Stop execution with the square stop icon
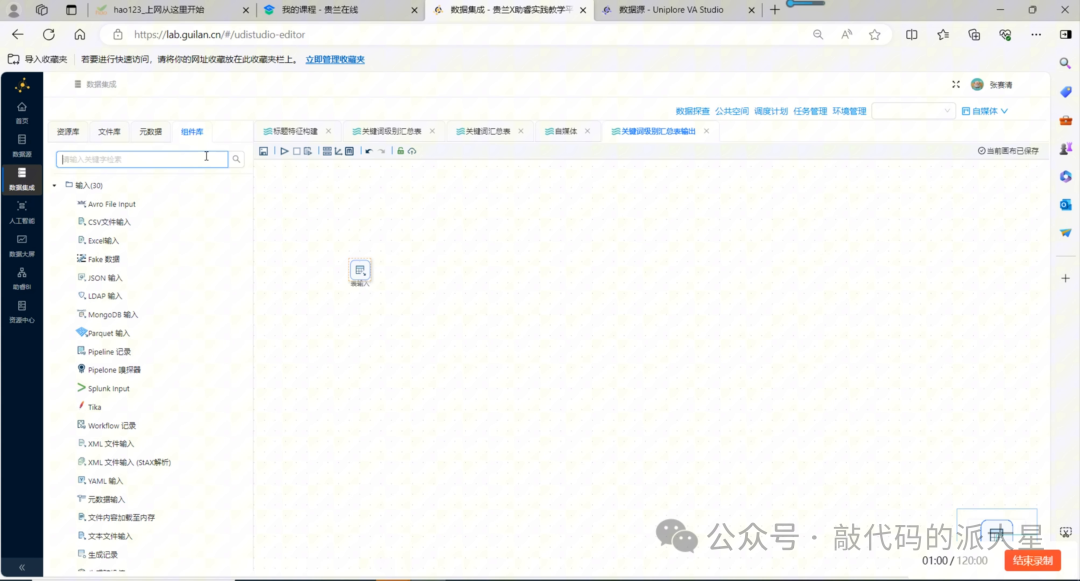The height and width of the screenshot is (581, 1080). (x=296, y=151)
